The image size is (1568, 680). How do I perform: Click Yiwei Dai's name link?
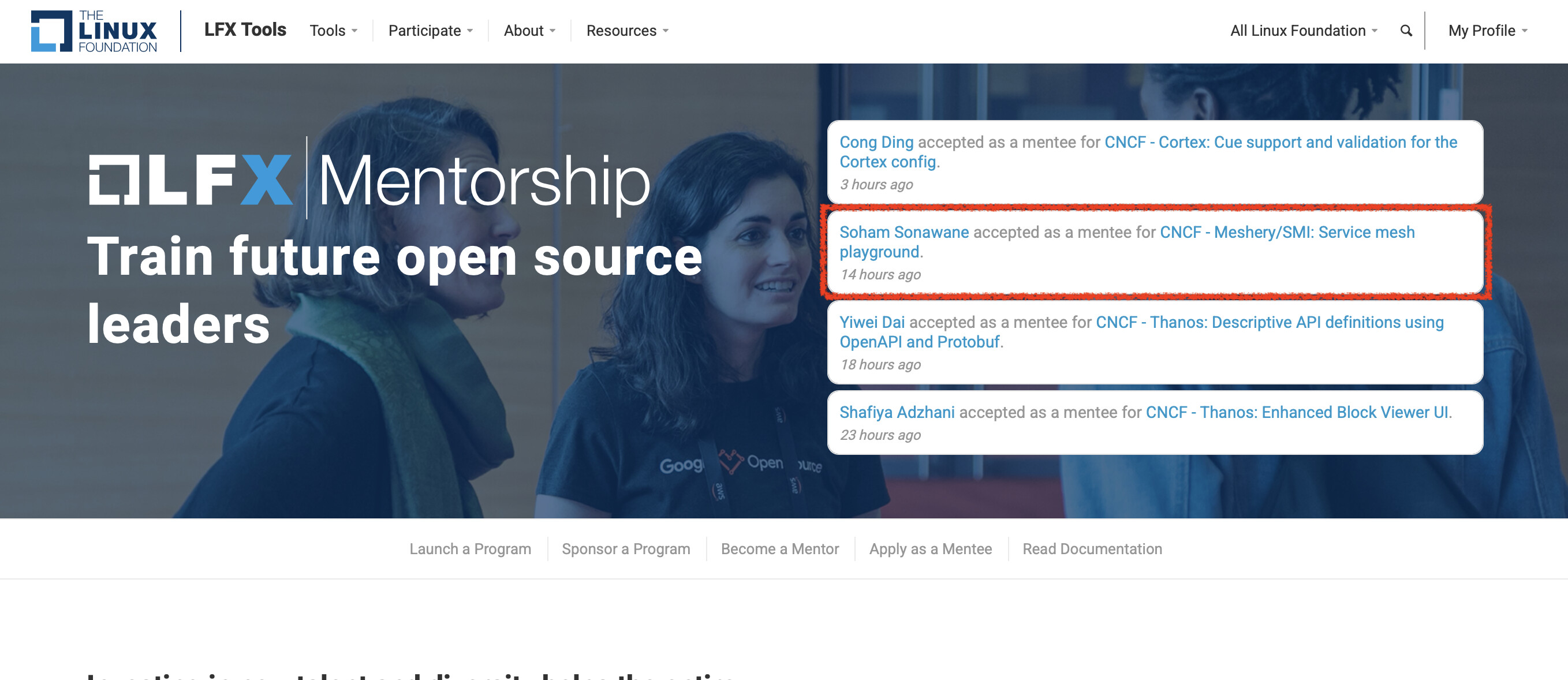click(872, 322)
